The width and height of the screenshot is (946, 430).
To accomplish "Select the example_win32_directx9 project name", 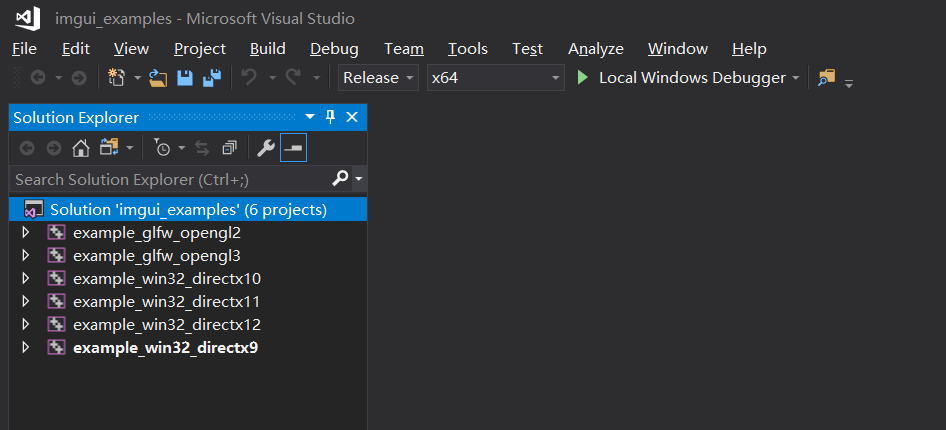I will click(x=165, y=348).
